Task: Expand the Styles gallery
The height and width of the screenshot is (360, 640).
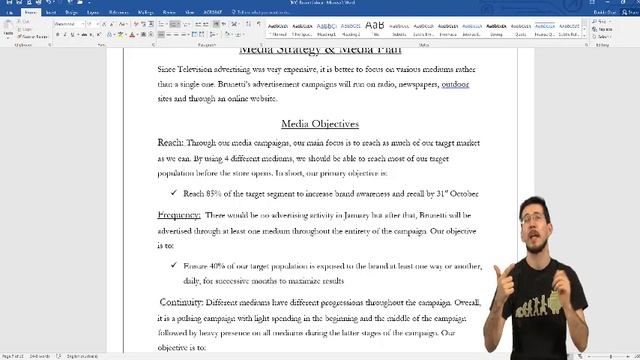Action: 584,36
